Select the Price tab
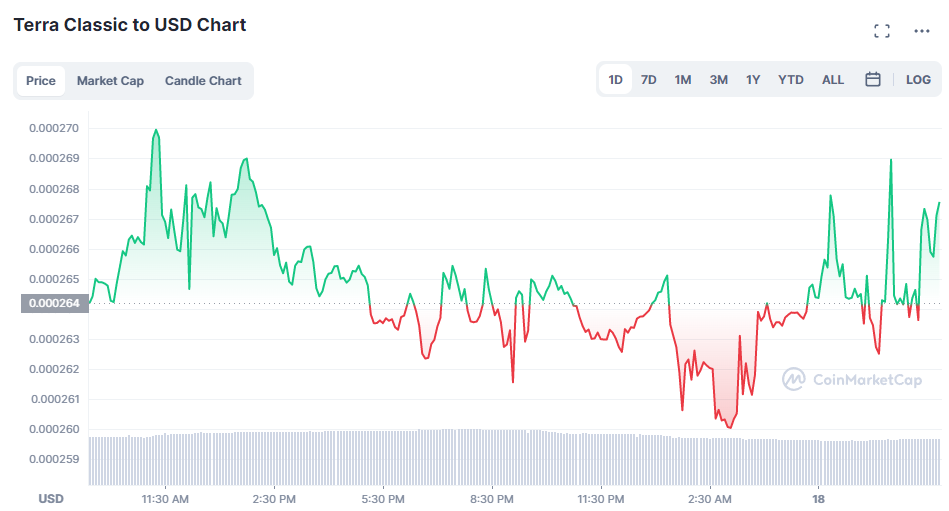This screenshot has height=511, width=949. 41,81
